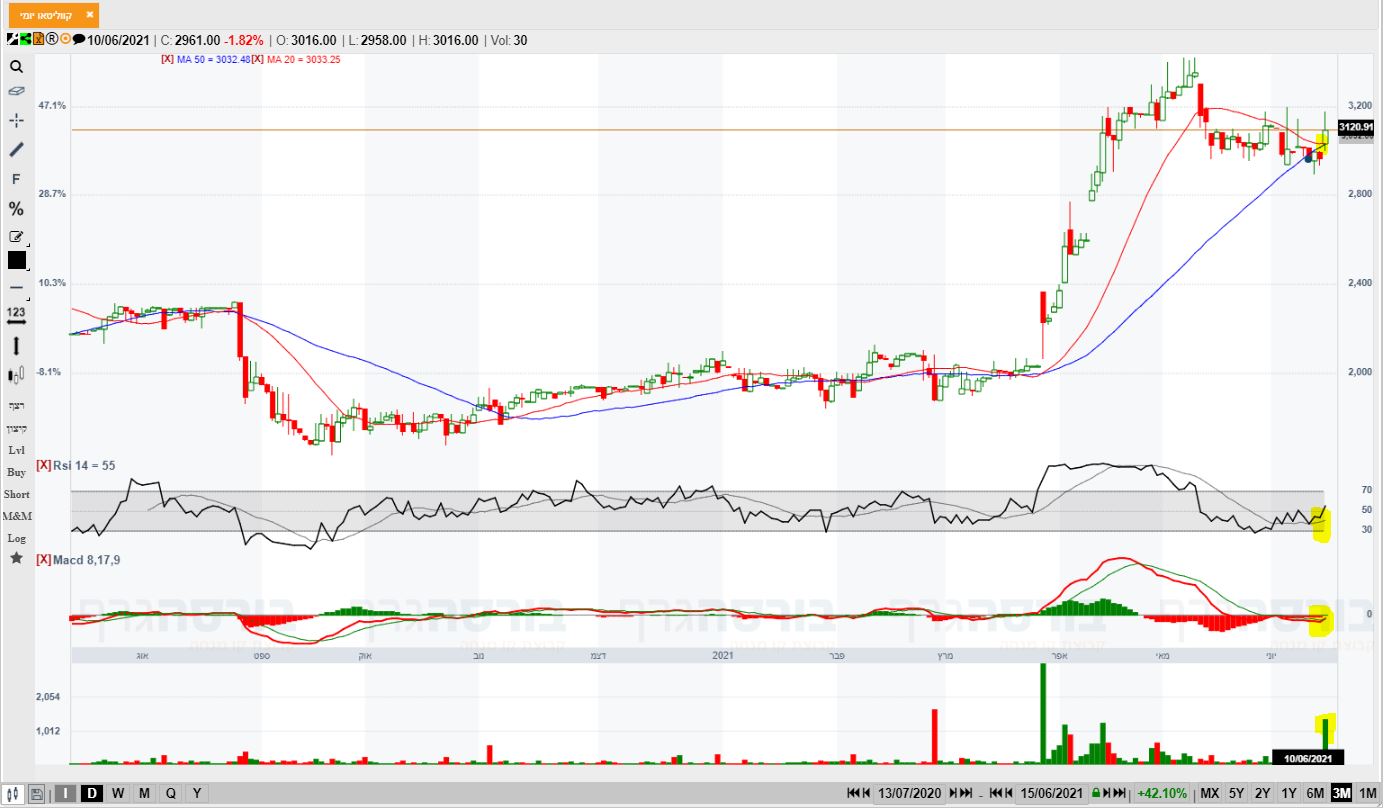Toggle Log scale in sidebar
The height and width of the screenshot is (809, 1387).
[16, 538]
